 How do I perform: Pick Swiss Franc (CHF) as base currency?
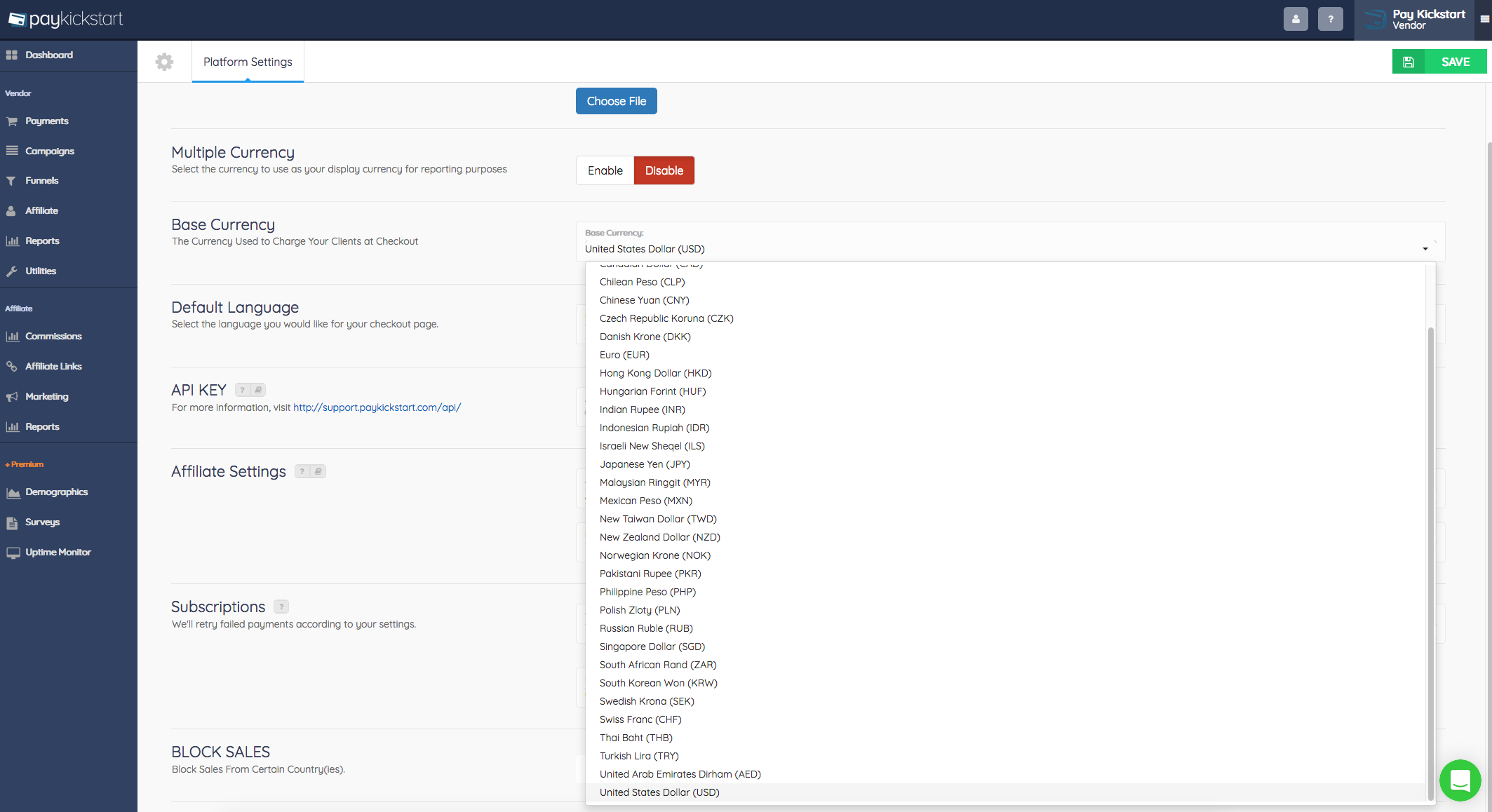640,719
